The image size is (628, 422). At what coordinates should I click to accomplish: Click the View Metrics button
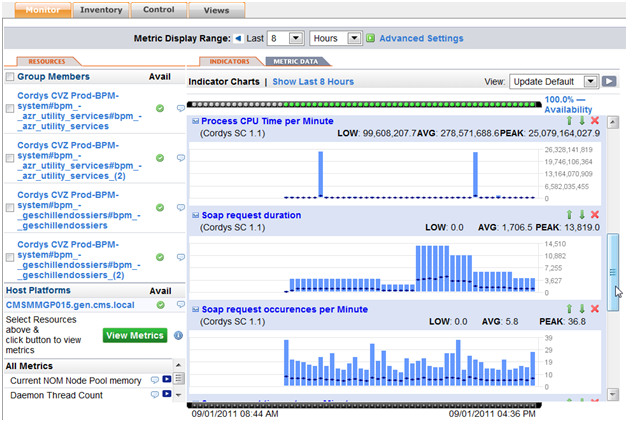135,336
